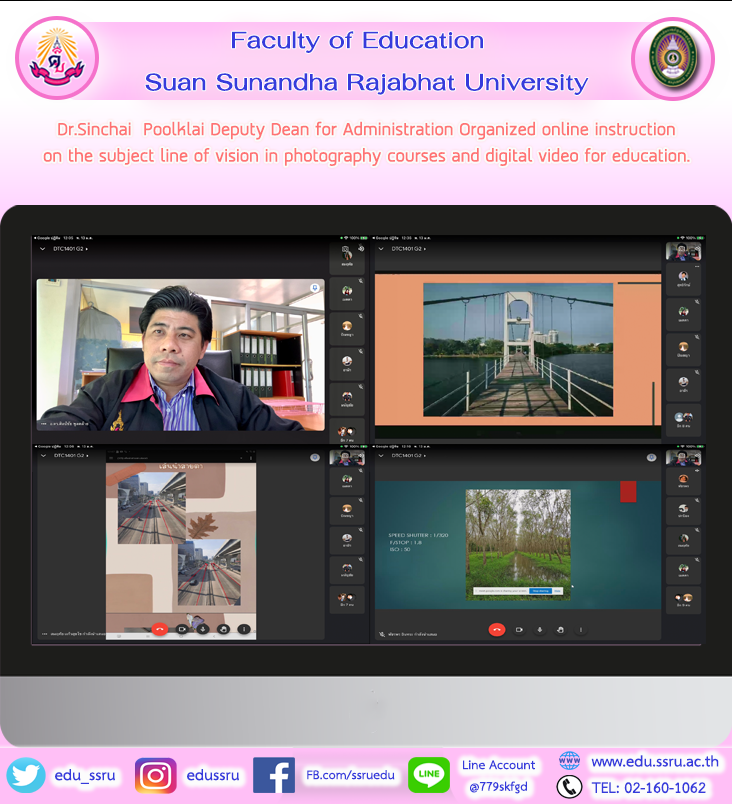Click the green LINE app icon
The height and width of the screenshot is (804, 732).
point(428,775)
